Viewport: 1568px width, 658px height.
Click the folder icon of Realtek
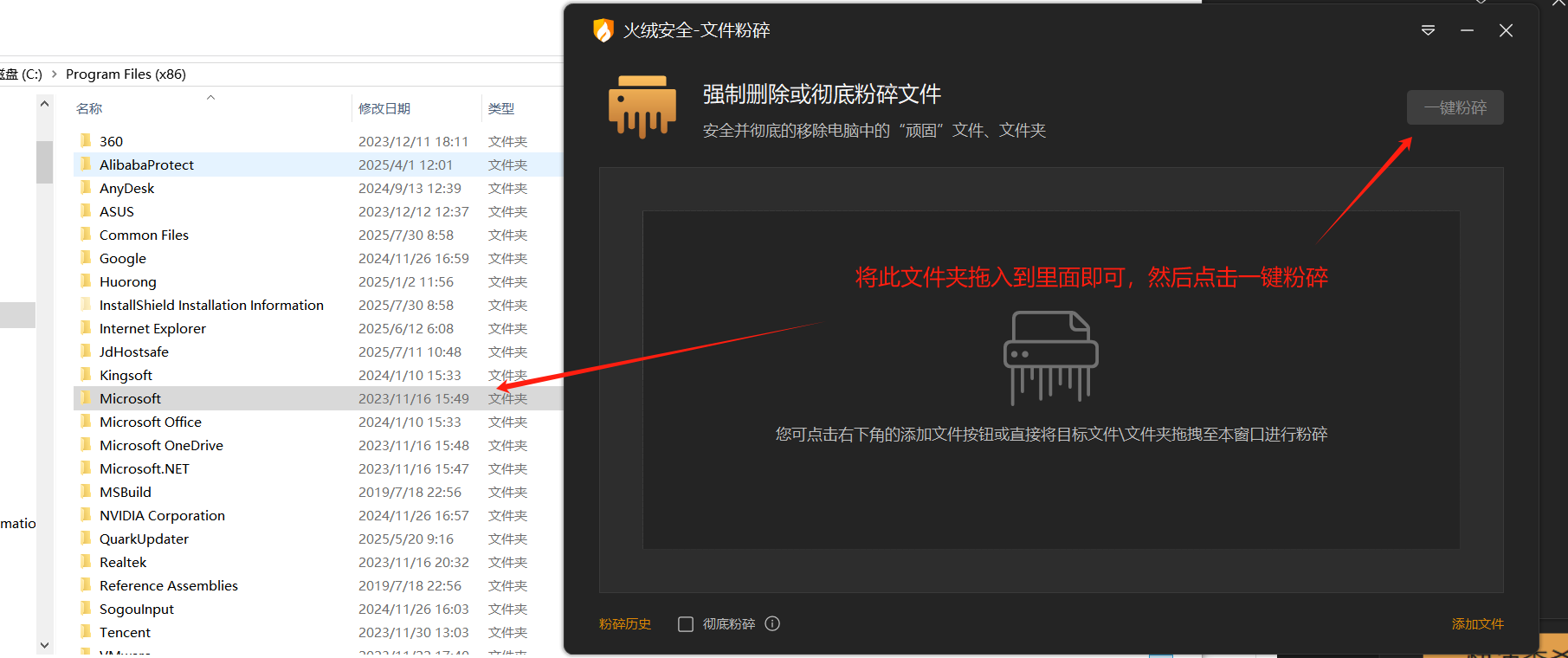click(86, 561)
